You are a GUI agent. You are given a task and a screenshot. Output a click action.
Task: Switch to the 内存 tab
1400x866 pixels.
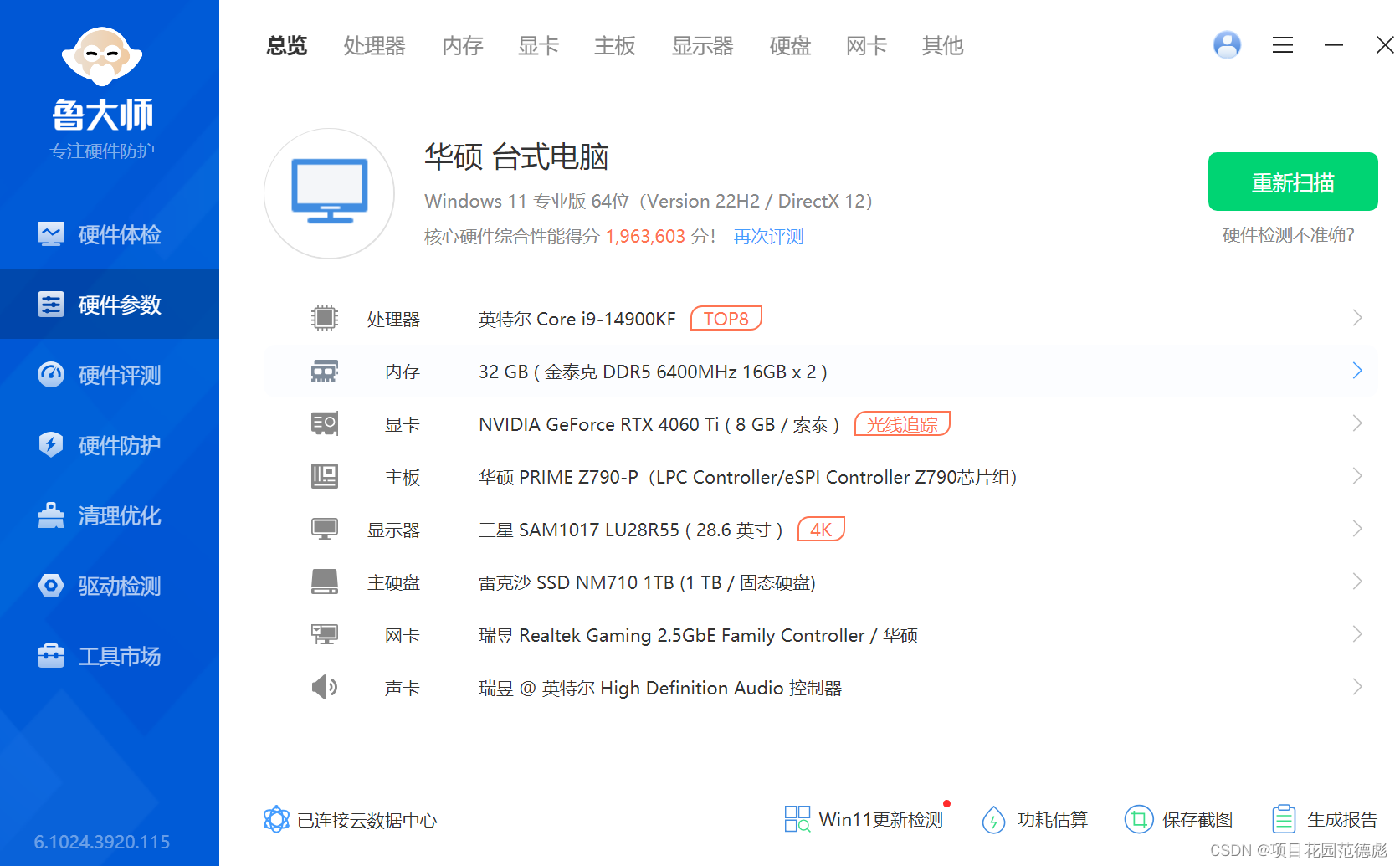coord(463,45)
